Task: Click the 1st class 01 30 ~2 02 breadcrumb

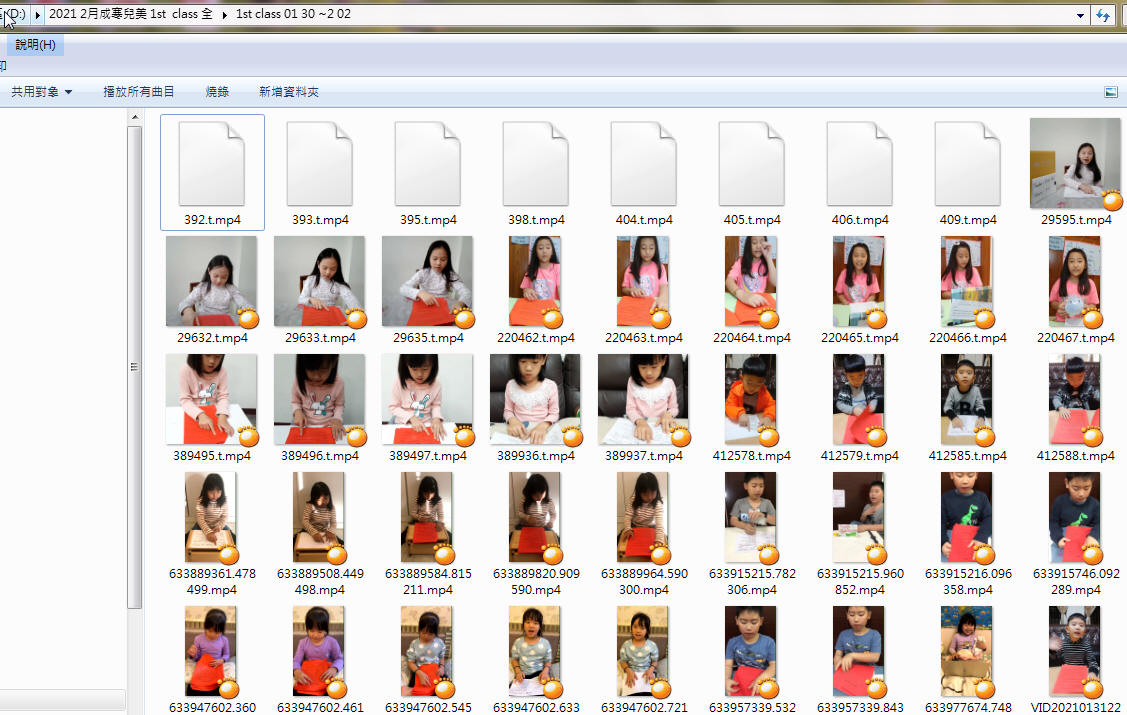Action: (x=293, y=15)
